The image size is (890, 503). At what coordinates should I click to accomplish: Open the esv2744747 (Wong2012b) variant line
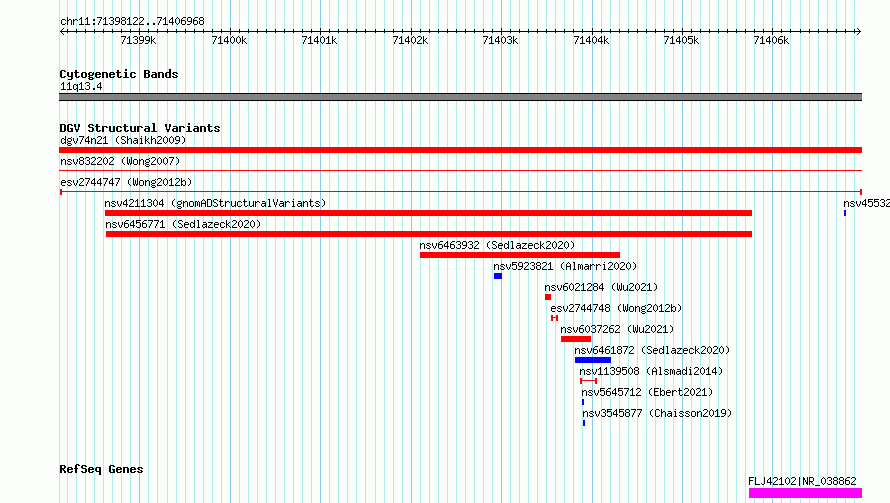460,192
